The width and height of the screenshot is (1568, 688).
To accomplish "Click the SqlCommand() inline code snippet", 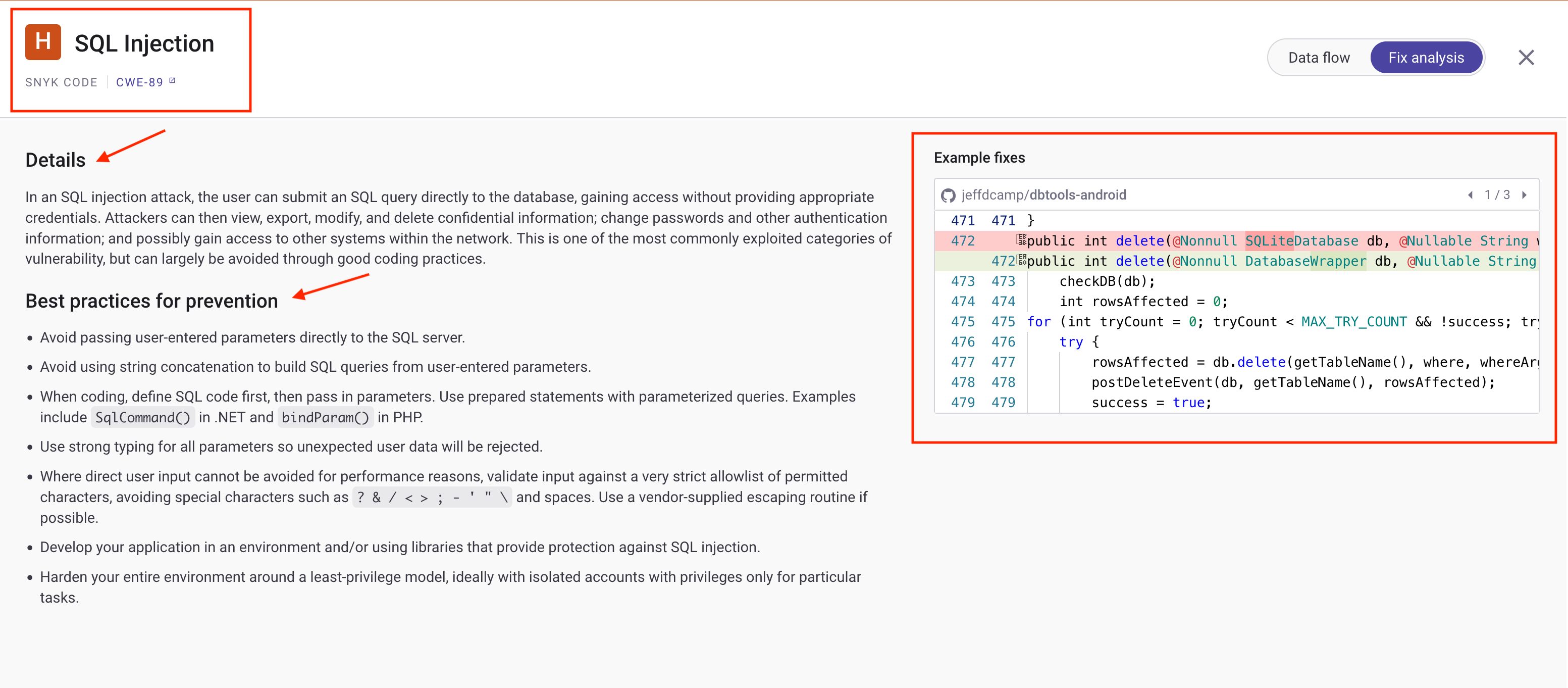I will (x=142, y=418).
